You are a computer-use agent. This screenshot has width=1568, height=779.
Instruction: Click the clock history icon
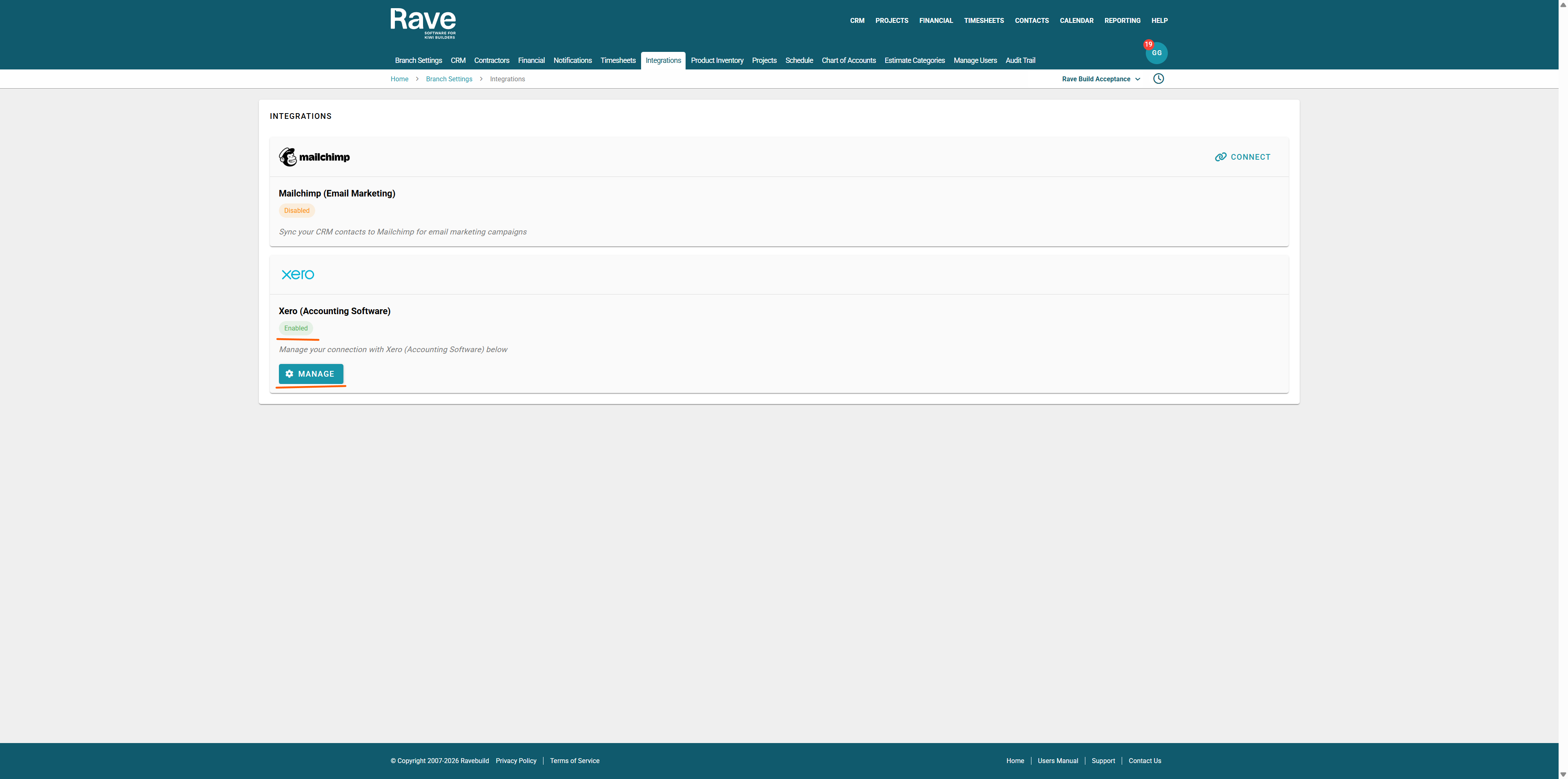point(1158,78)
